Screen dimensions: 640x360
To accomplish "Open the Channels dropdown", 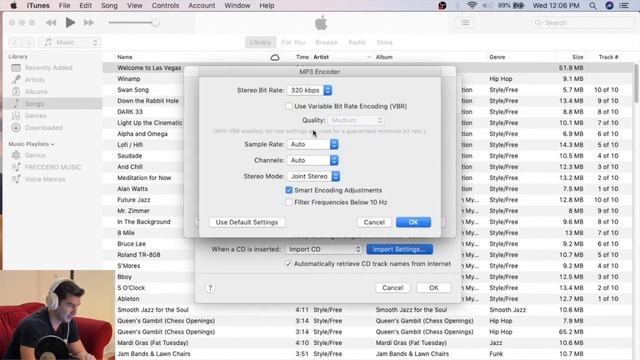I will [x=313, y=160].
